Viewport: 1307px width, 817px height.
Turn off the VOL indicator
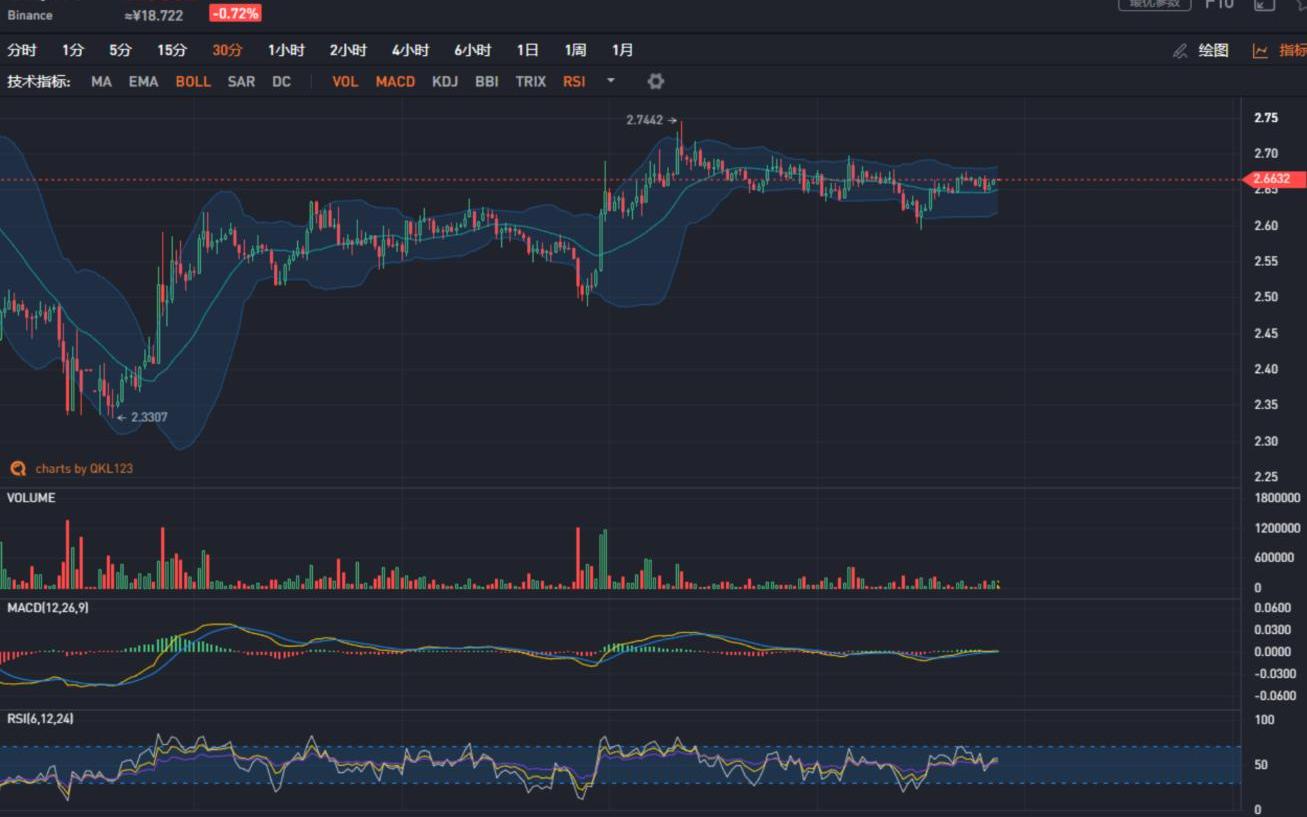345,81
